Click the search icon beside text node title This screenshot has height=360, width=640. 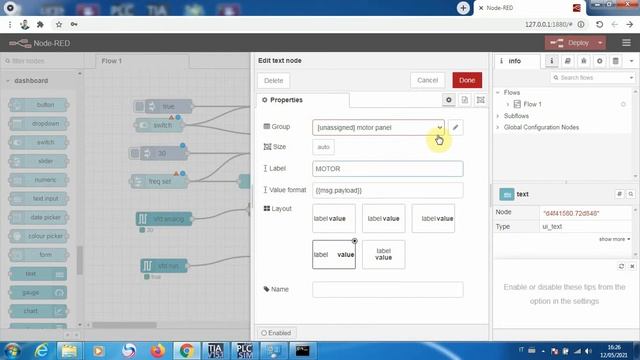coord(631,194)
